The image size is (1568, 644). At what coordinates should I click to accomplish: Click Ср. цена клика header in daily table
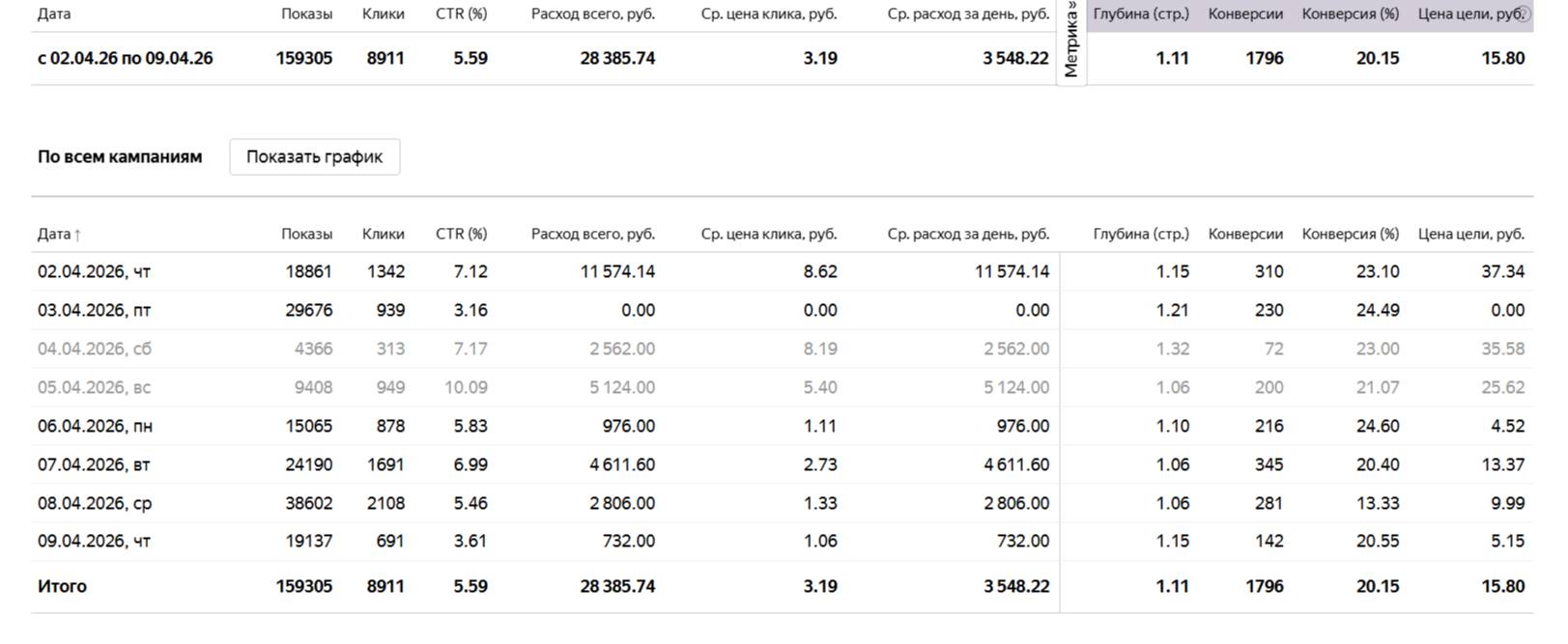pos(768,234)
